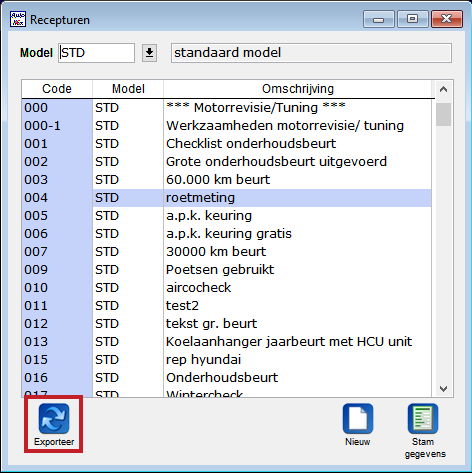Viewport: 472px width, 473px height.
Task: Select Koelaanhanger jaarbeurt met HCU unit
Action: (x=227, y=342)
